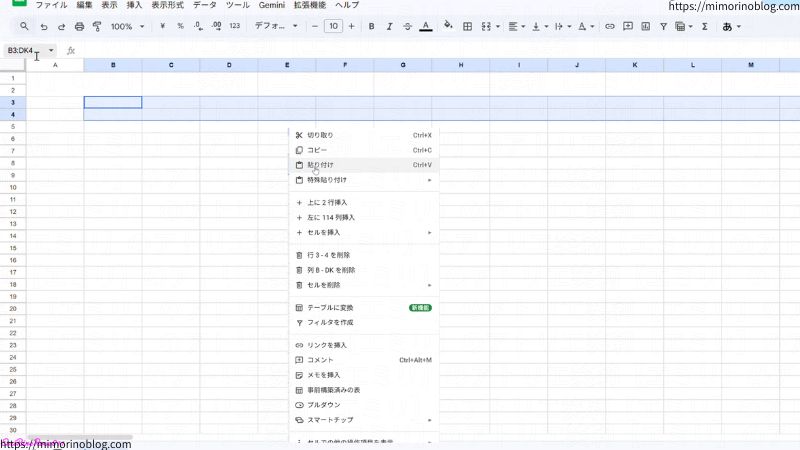Open the filter views dropdown
The height and width of the screenshot is (450, 800).
tap(683, 27)
